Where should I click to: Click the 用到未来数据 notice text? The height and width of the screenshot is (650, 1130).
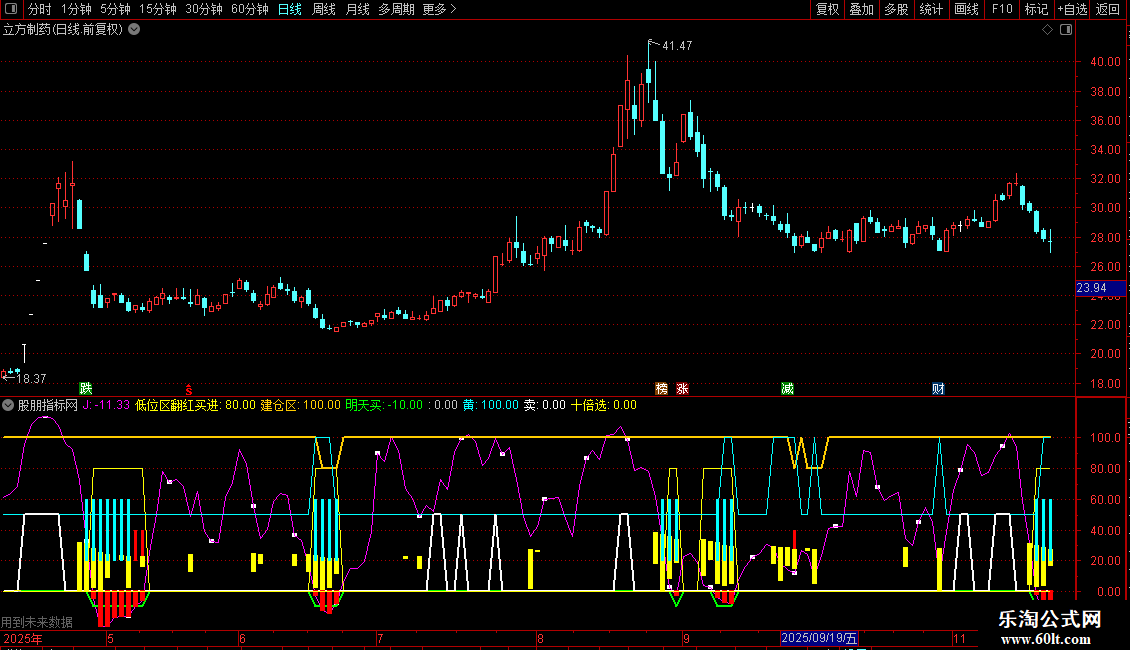(x=37, y=622)
